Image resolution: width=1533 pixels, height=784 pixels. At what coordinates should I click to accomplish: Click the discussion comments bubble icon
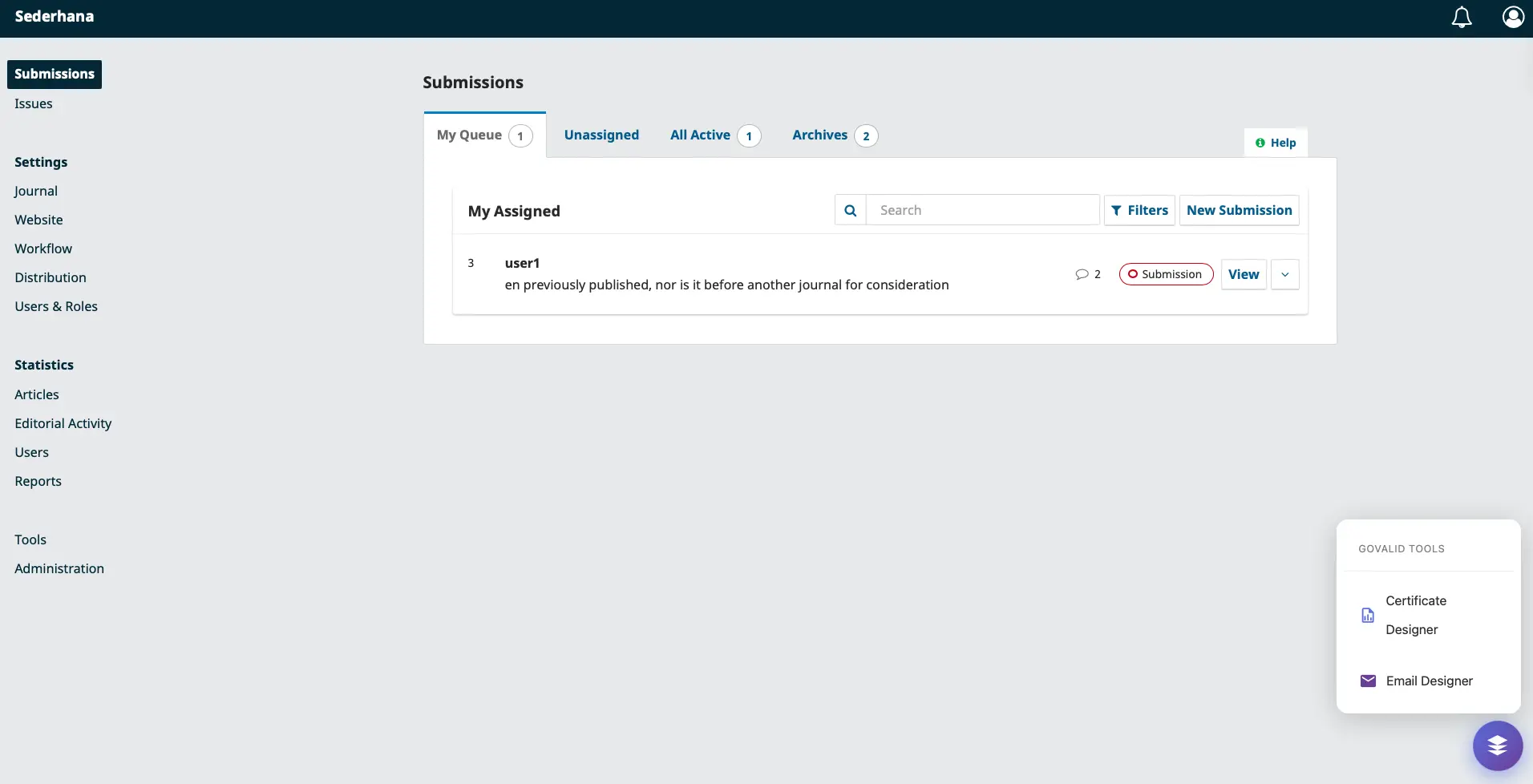click(x=1082, y=274)
